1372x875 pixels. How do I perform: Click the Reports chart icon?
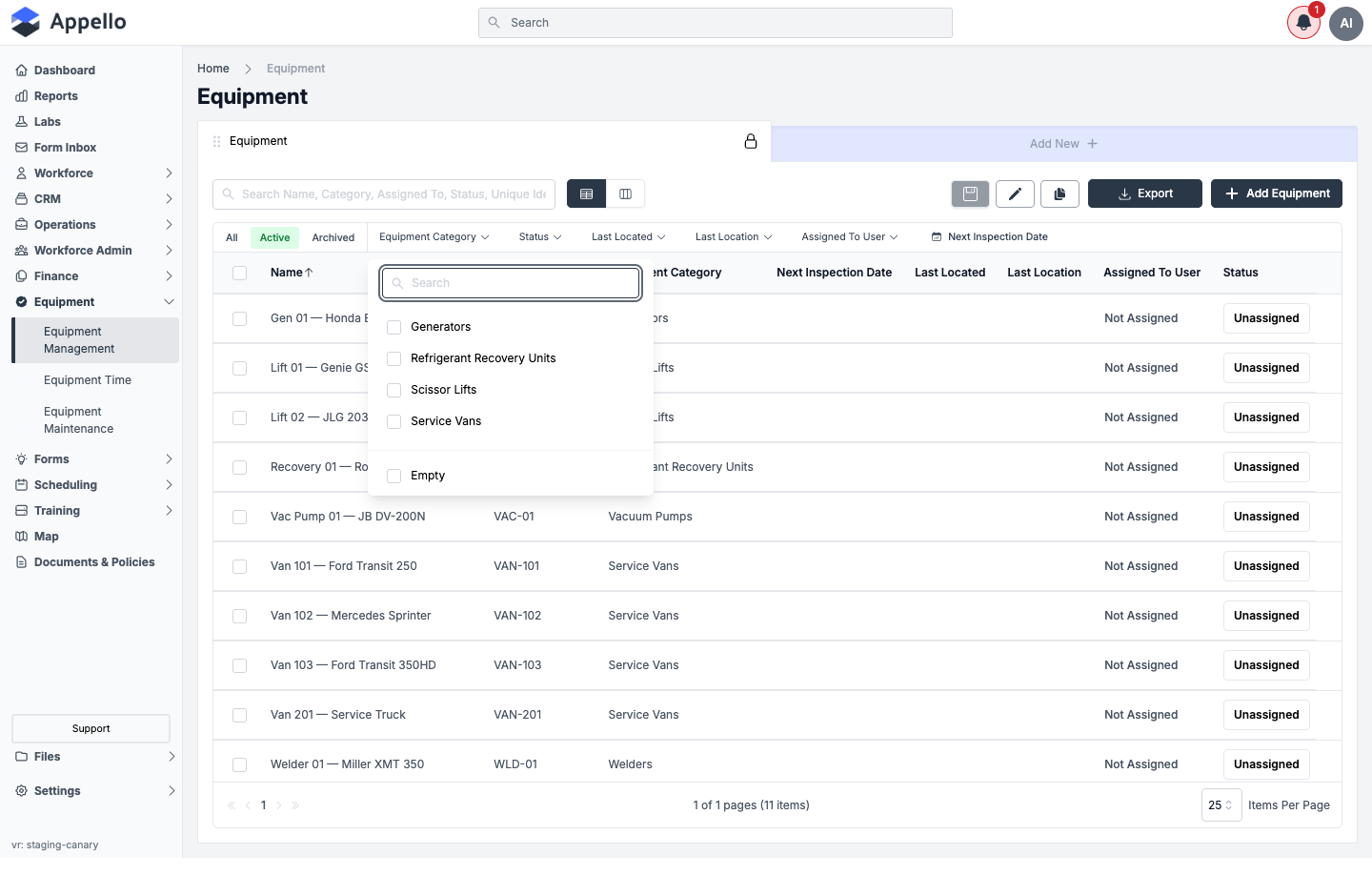[x=22, y=96]
